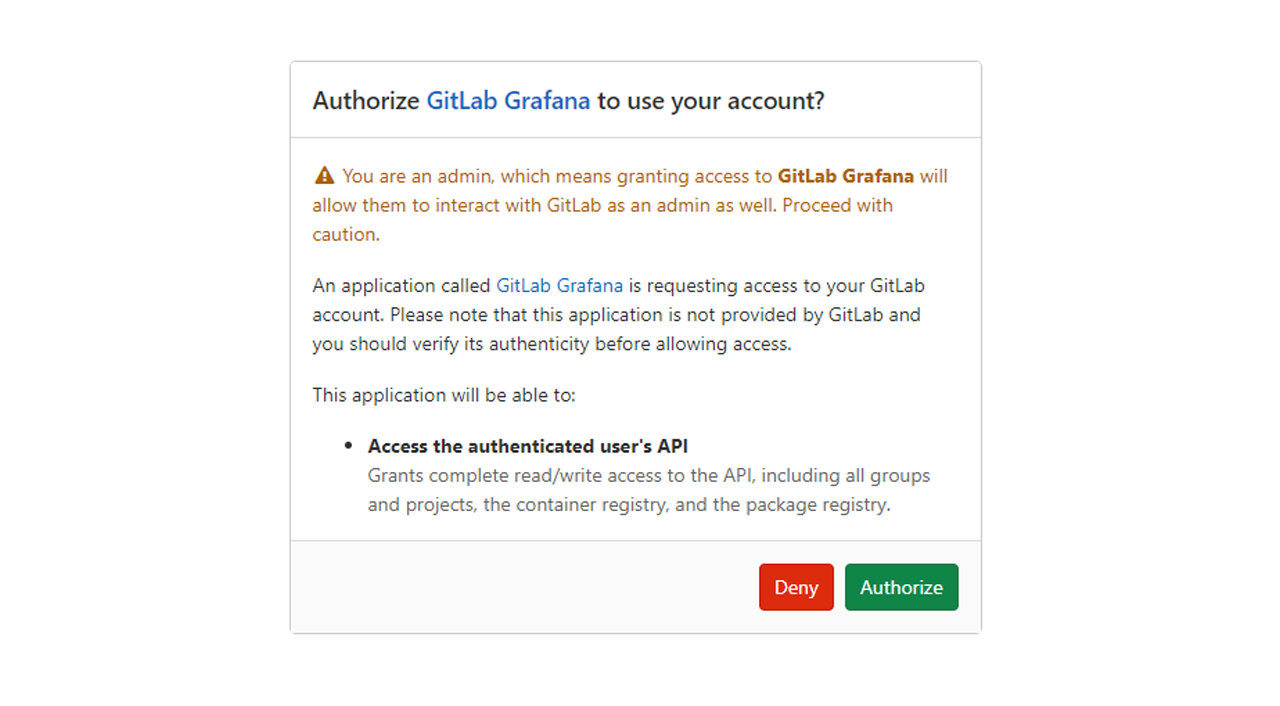The height and width of the screenshot is (706, 1280).
Task: Click the red Deny button
Action: tap(796, 587)
